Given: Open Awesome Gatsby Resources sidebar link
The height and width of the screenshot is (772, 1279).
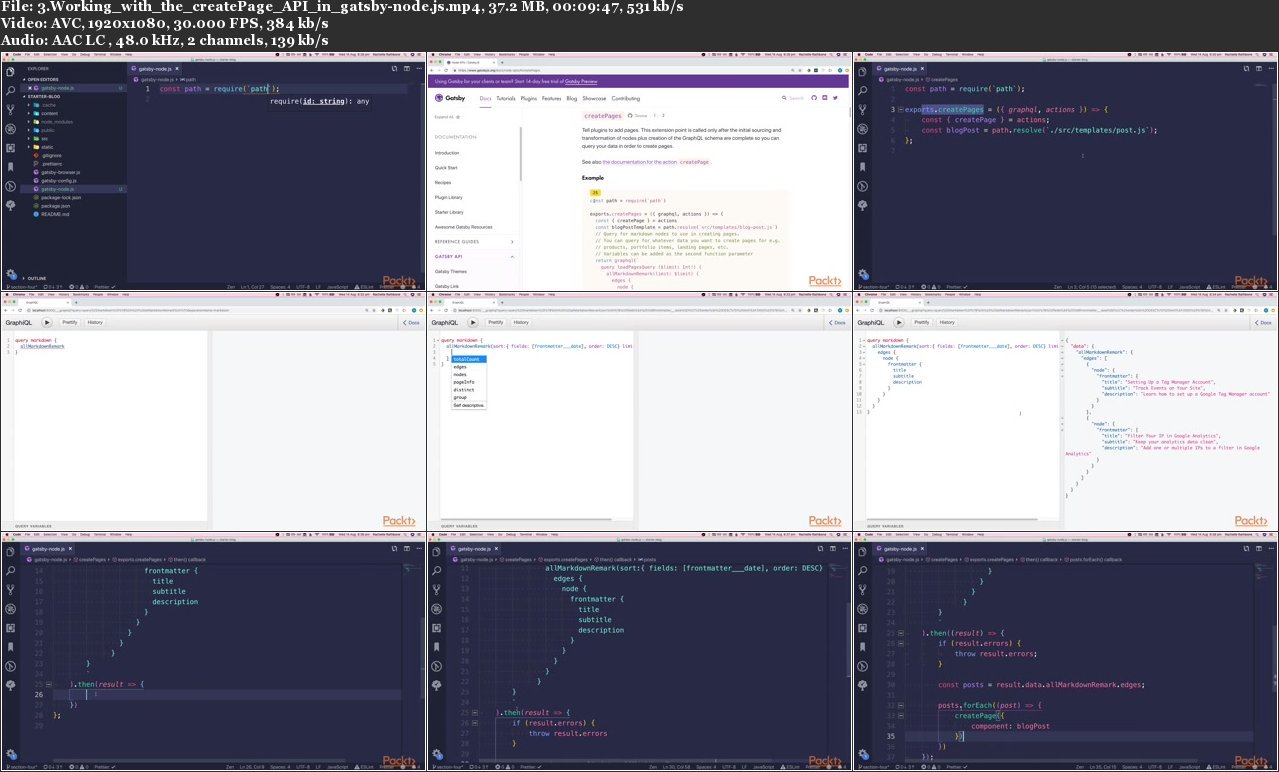Looking at the screenshot, I should [x=463, y=227].
